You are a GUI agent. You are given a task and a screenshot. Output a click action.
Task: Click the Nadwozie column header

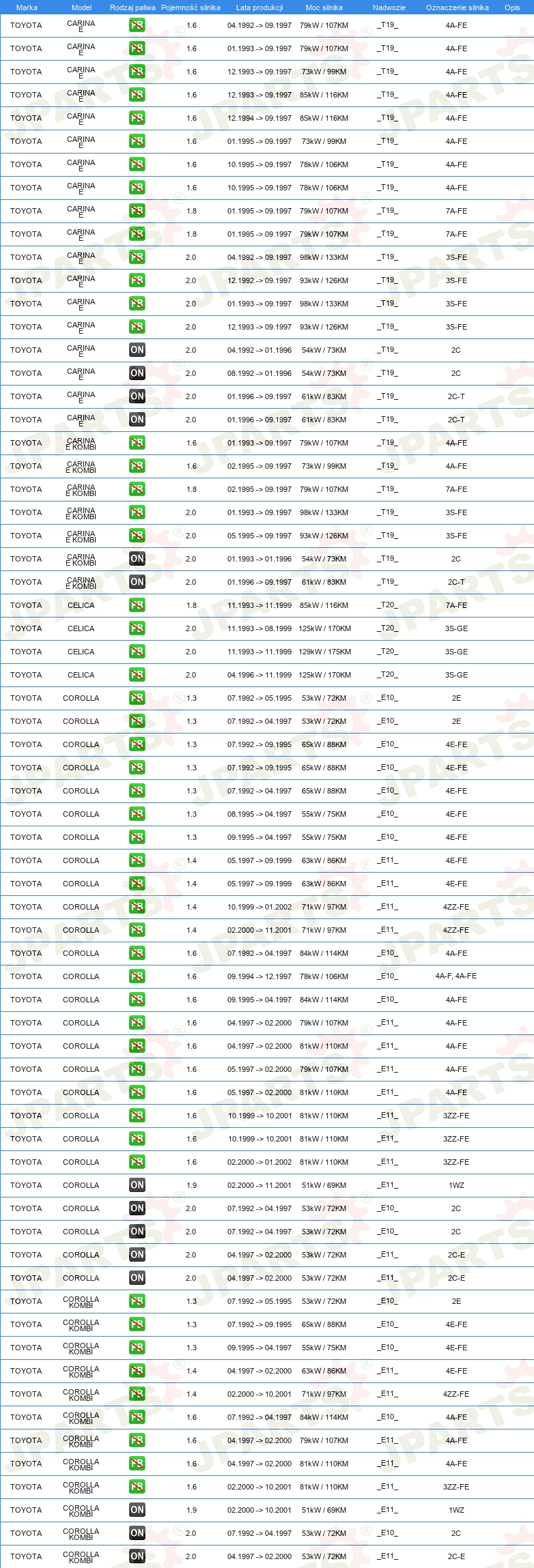(x=389, y=8)
